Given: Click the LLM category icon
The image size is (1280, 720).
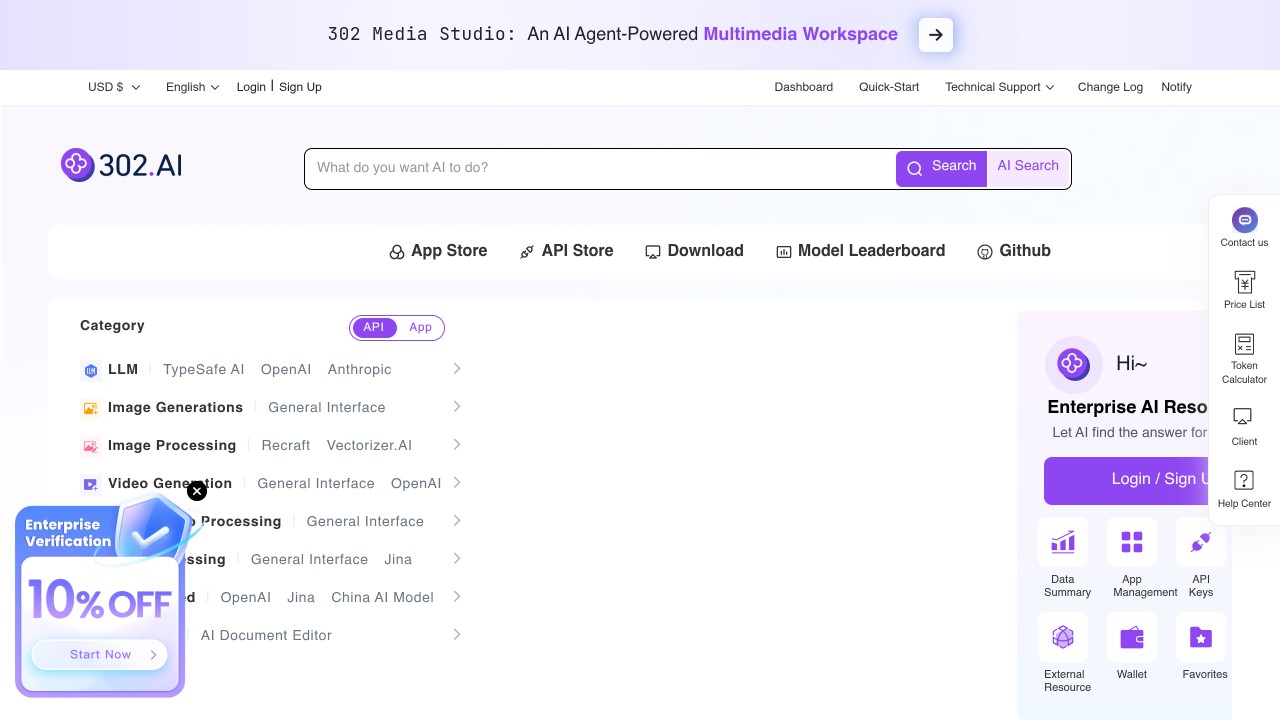Looking at the screenshot, I should (x=91, y=371).
